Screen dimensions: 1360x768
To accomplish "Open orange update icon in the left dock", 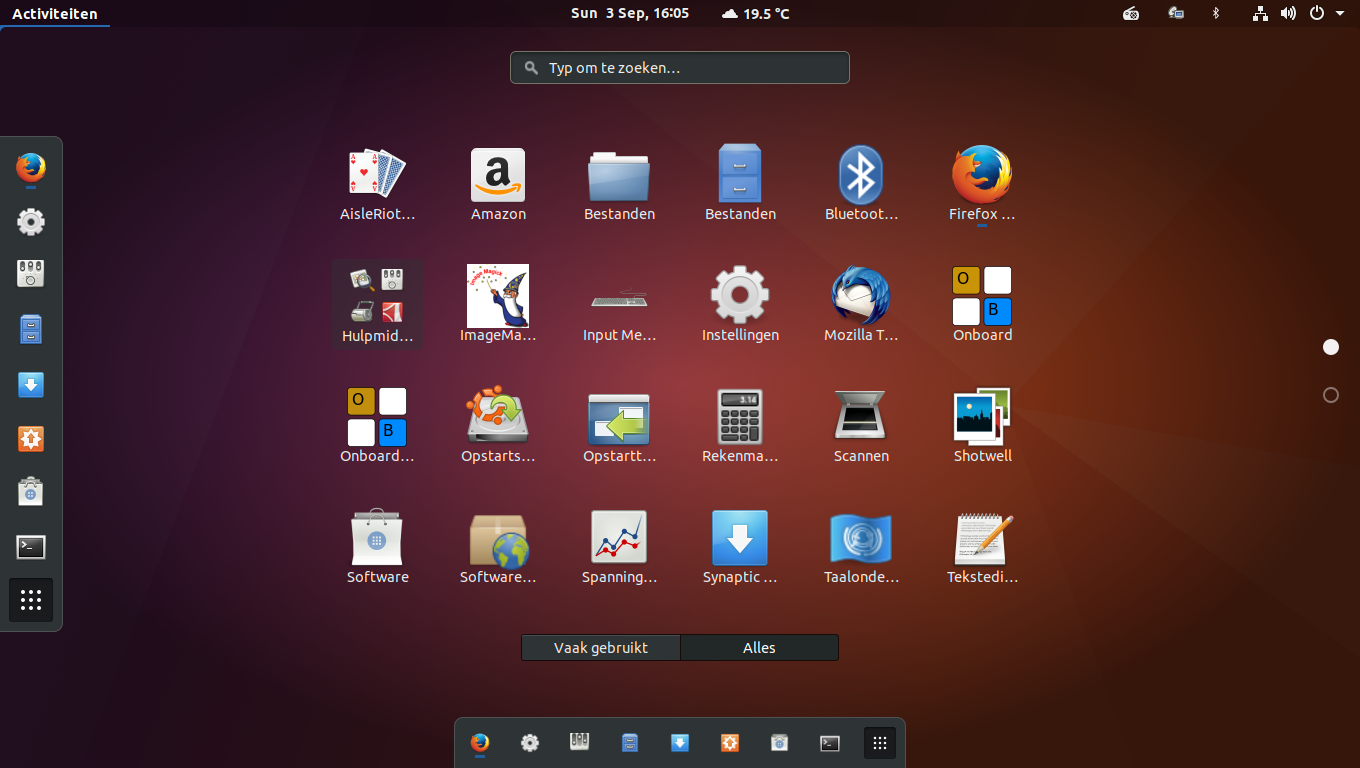I will (x=31, y=438).
